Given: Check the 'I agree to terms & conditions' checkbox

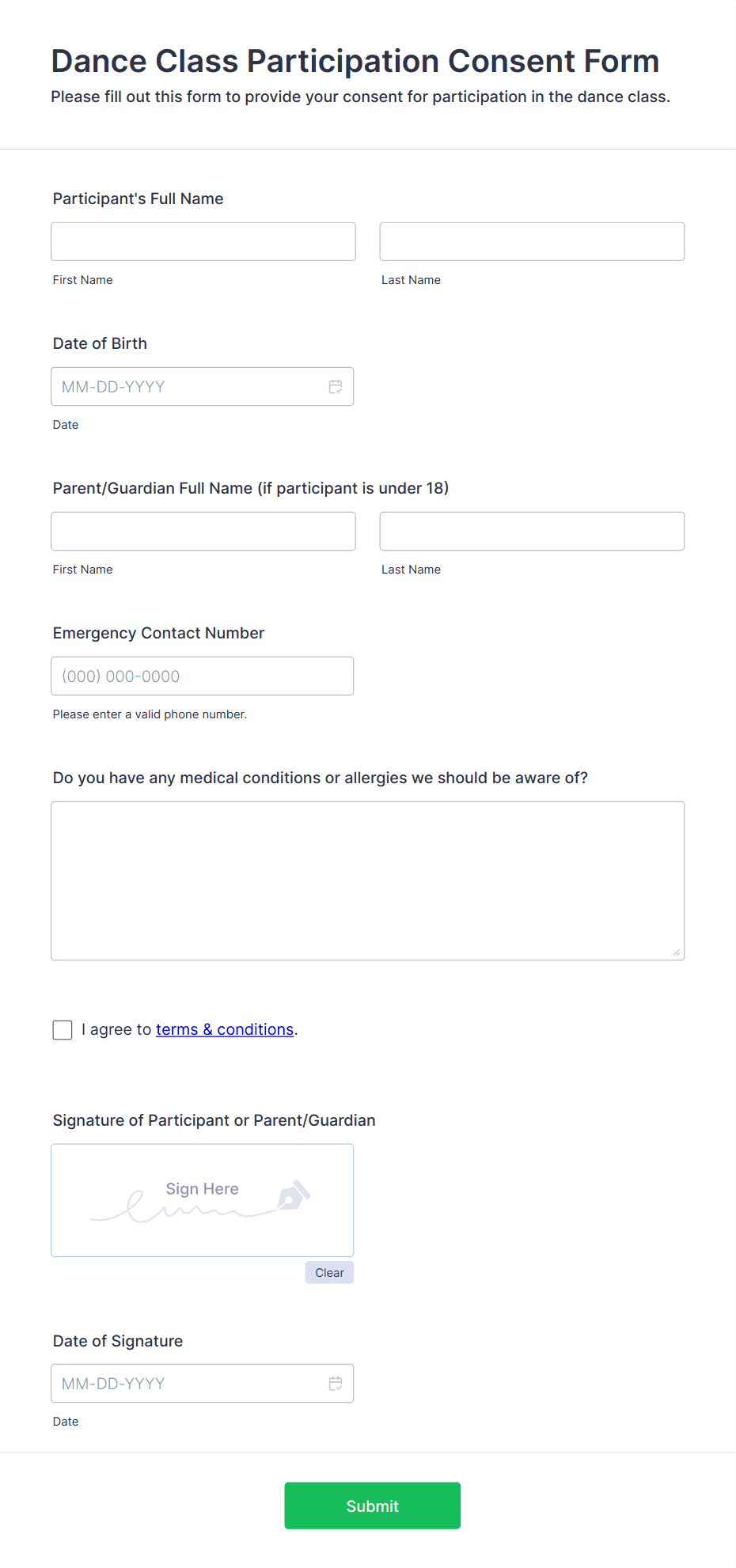Looking at the screenshot, I should pyautogui.click(x=62, y=1029).
